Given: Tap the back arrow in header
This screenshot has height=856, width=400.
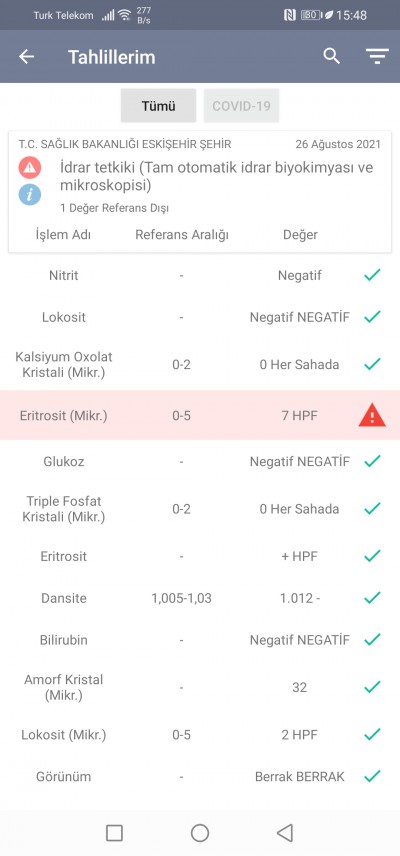Looking at the screenshot, I should 26,57.
